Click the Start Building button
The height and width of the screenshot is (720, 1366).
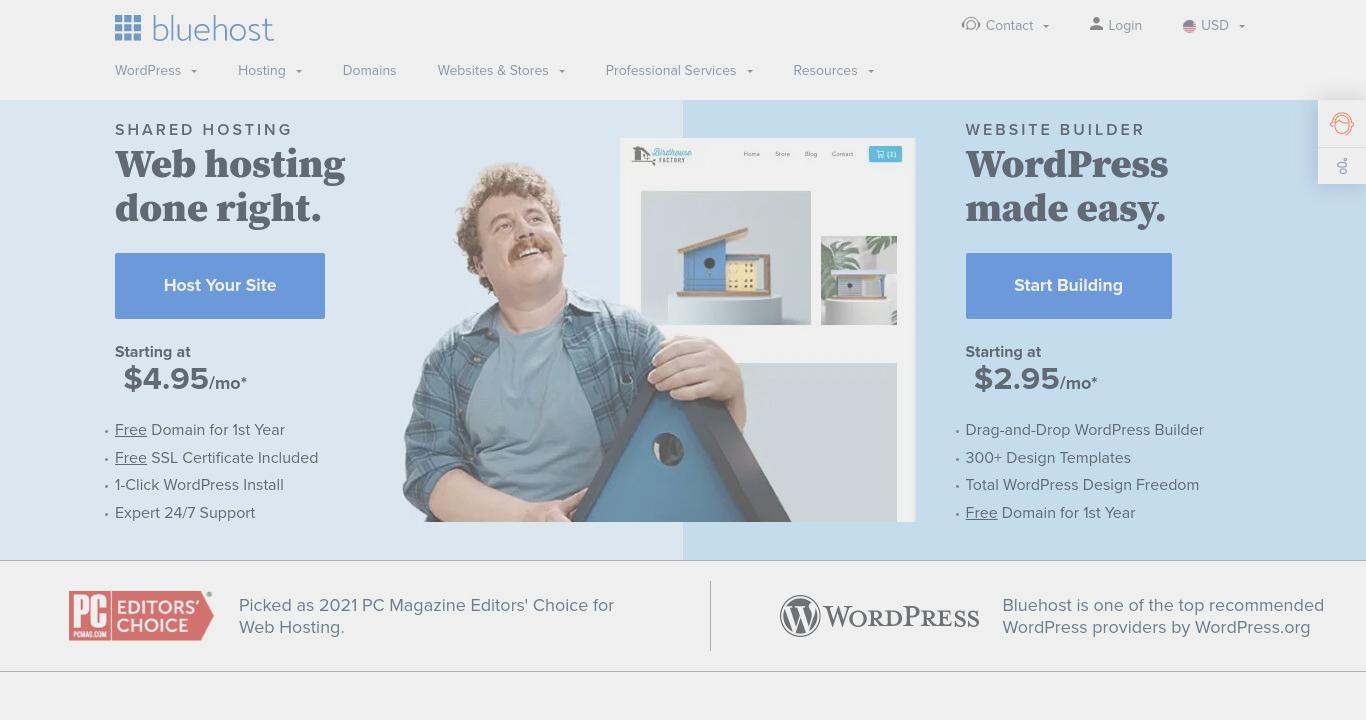point(1068,286)
